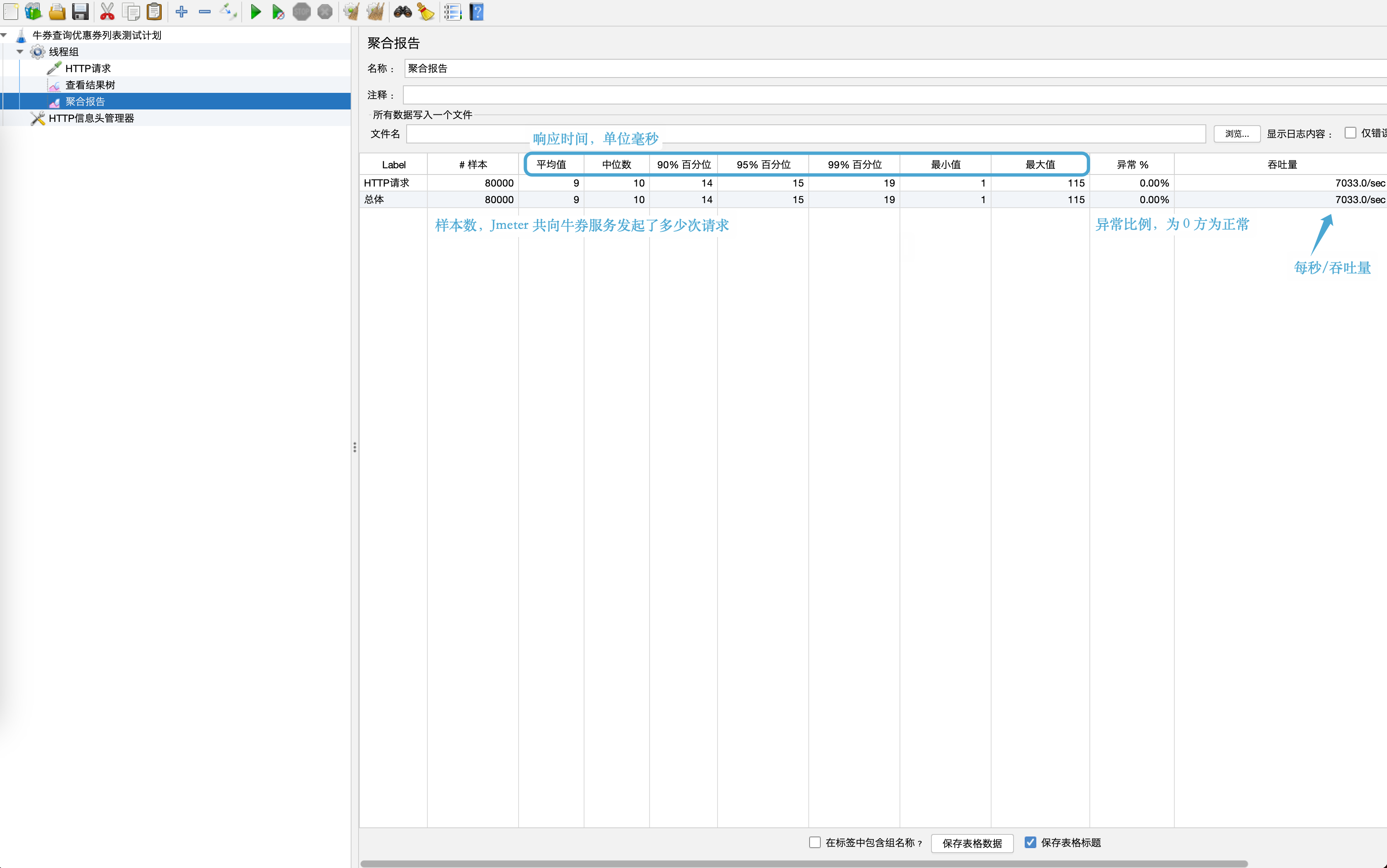Select HTTP信息头管理器 tree item
Screen dimensions: 1387x868
coord(91,118)
